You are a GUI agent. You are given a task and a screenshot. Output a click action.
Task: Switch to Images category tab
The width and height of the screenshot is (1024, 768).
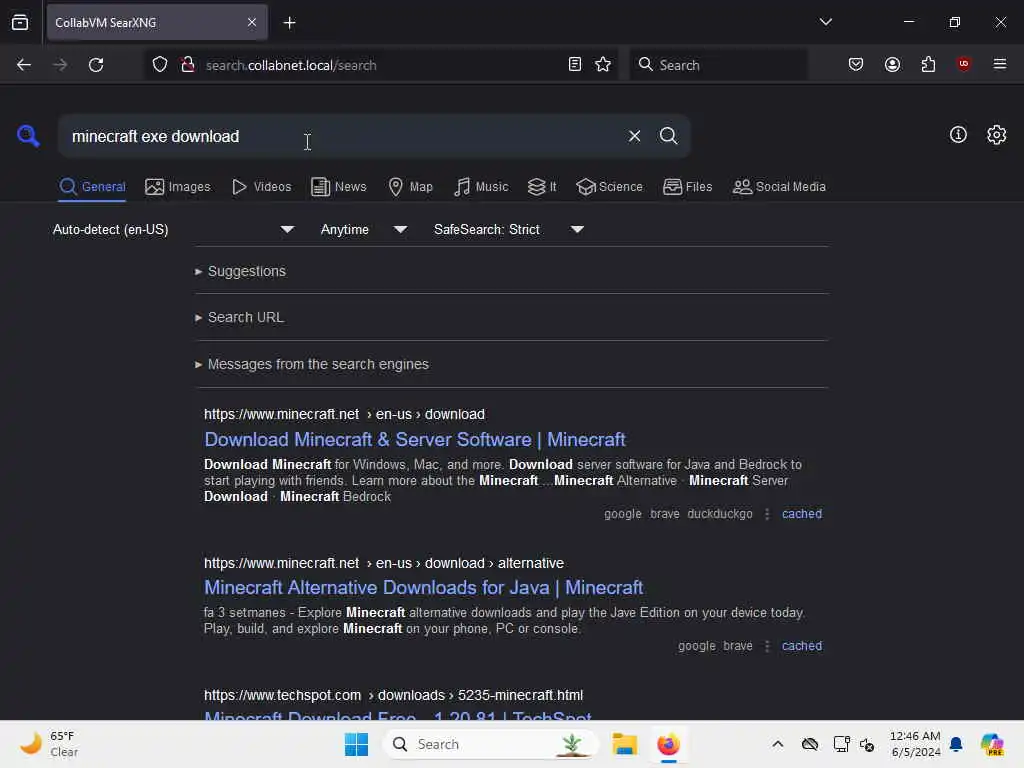[x=178, y=187]
